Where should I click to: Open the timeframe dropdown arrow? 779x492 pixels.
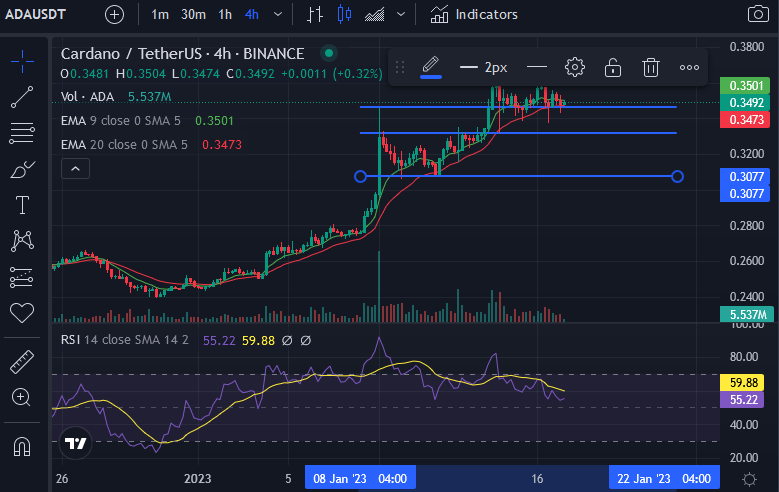coord(278,14)
